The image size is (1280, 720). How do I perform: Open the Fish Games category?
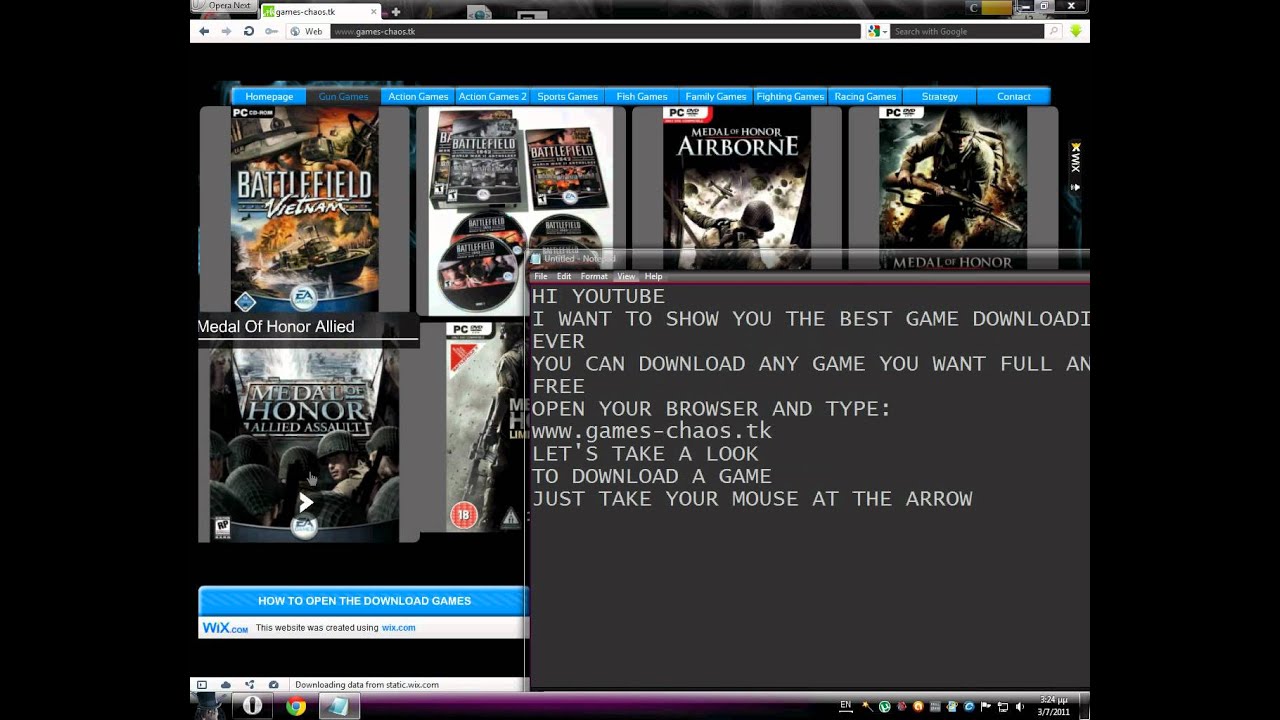tap(642, 97)
